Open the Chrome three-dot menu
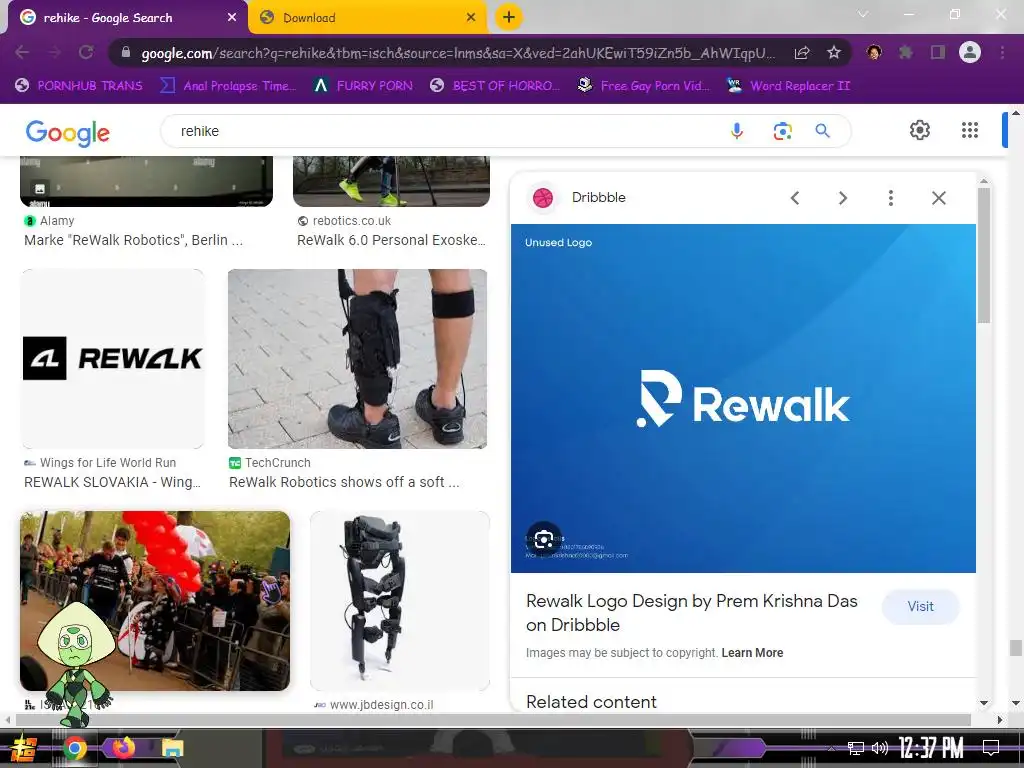 (x=1002, y=52)
